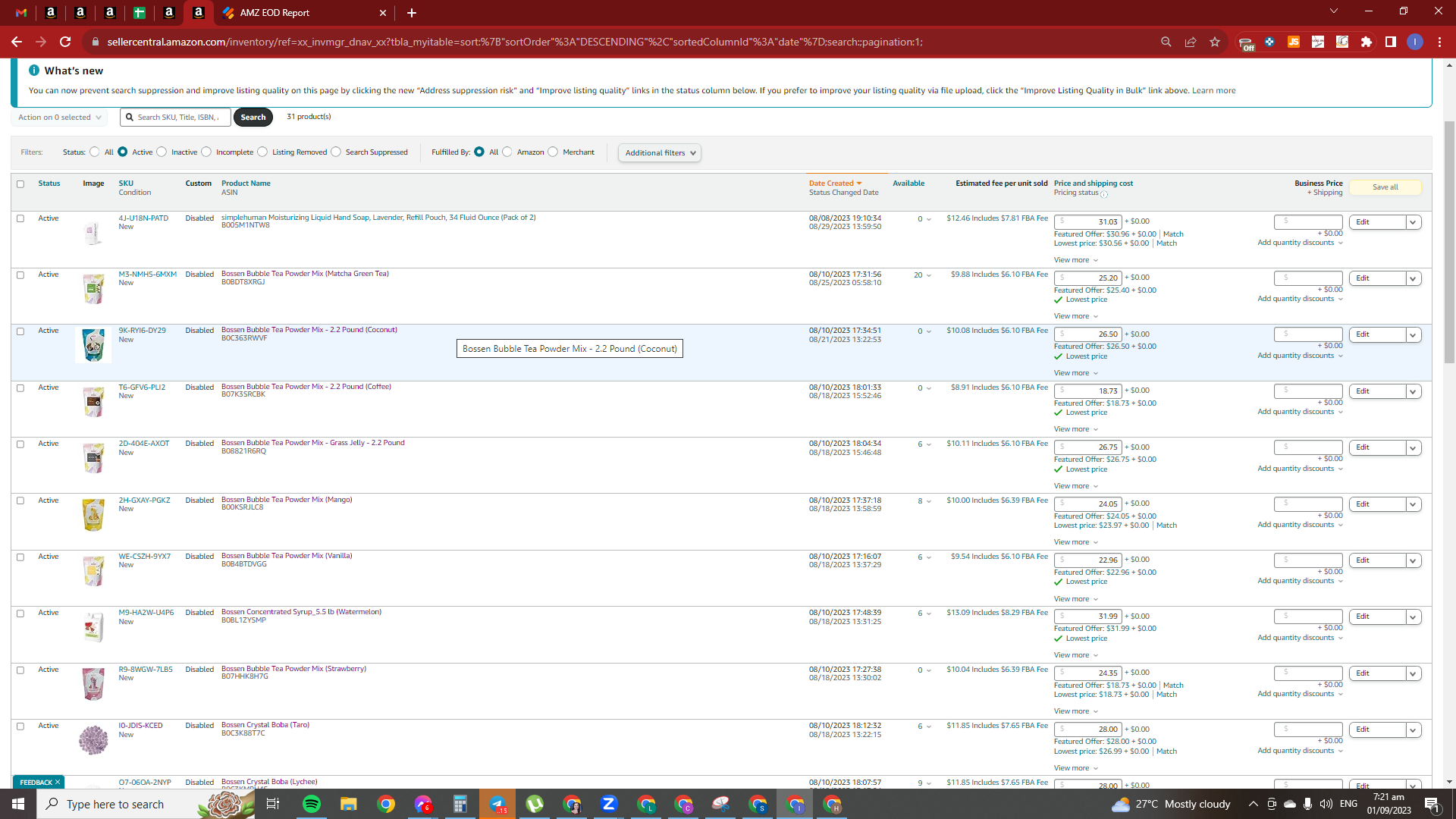Launch Spotify from the taskbar
The width and height of the screenshot is (1456, 819).
312,804
